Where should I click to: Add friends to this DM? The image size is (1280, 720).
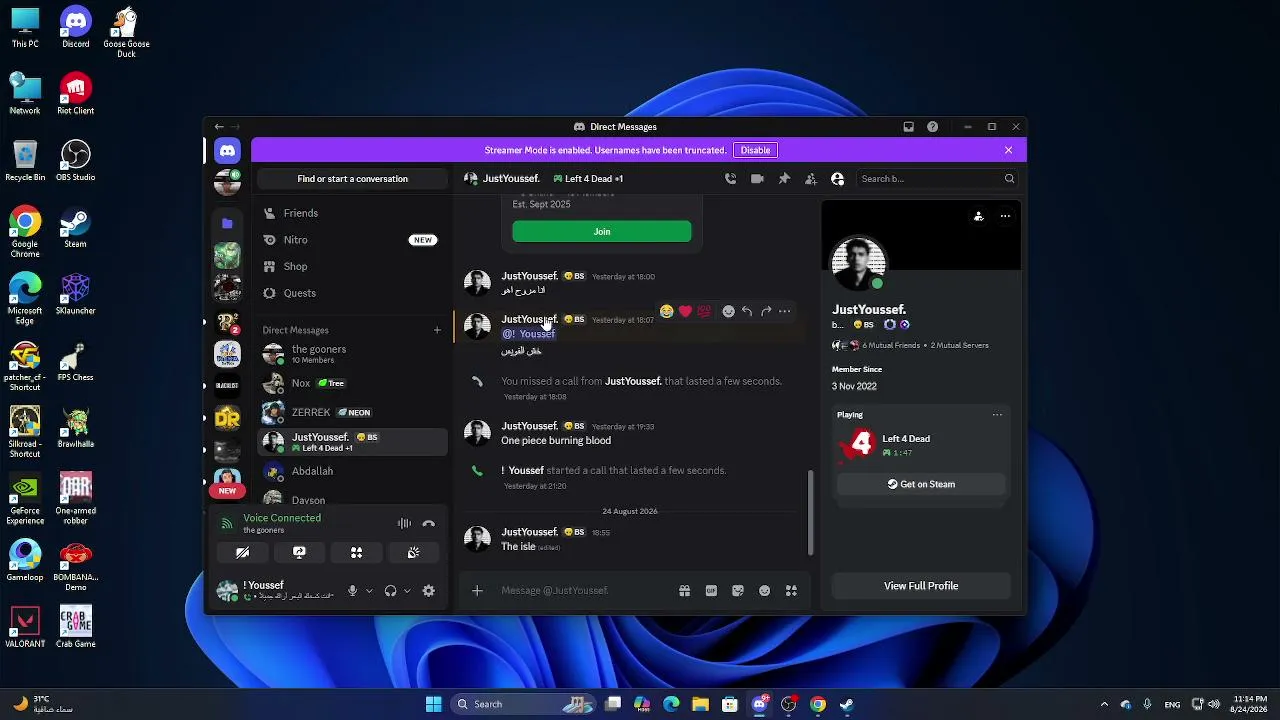pos(811,179)
